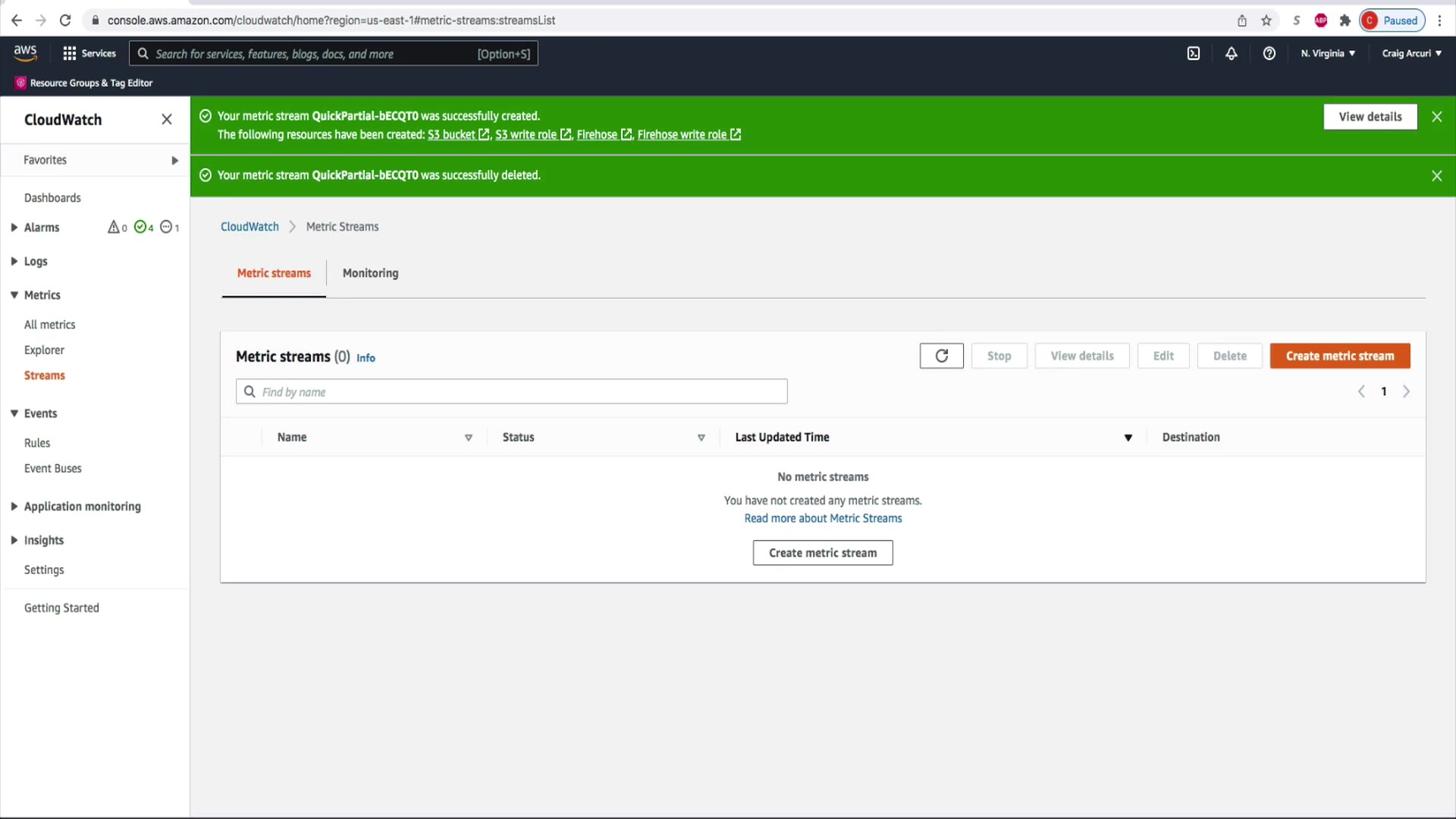Click the refresh metric streams button
The image size is (1456, 819).
[x=941, y=356]
